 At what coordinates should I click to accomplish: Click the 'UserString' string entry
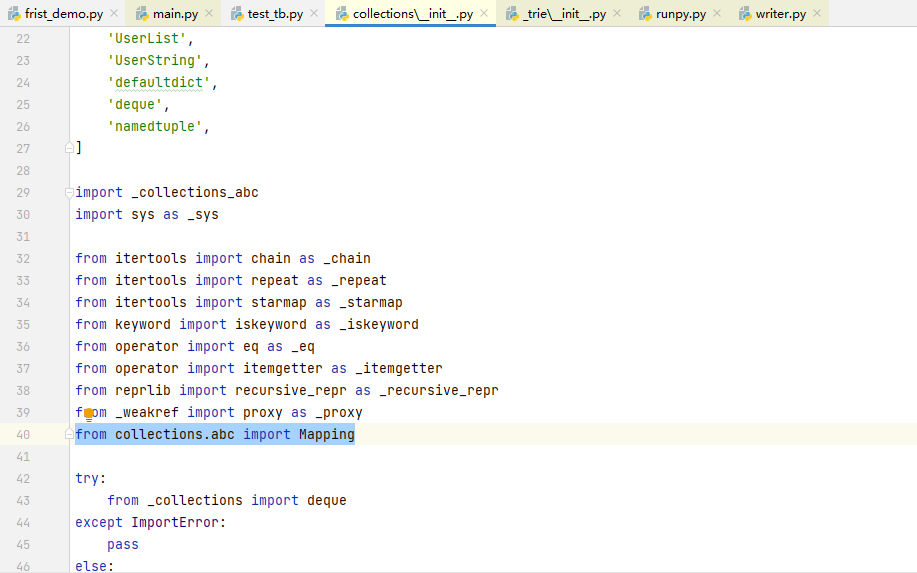[155, 60]
